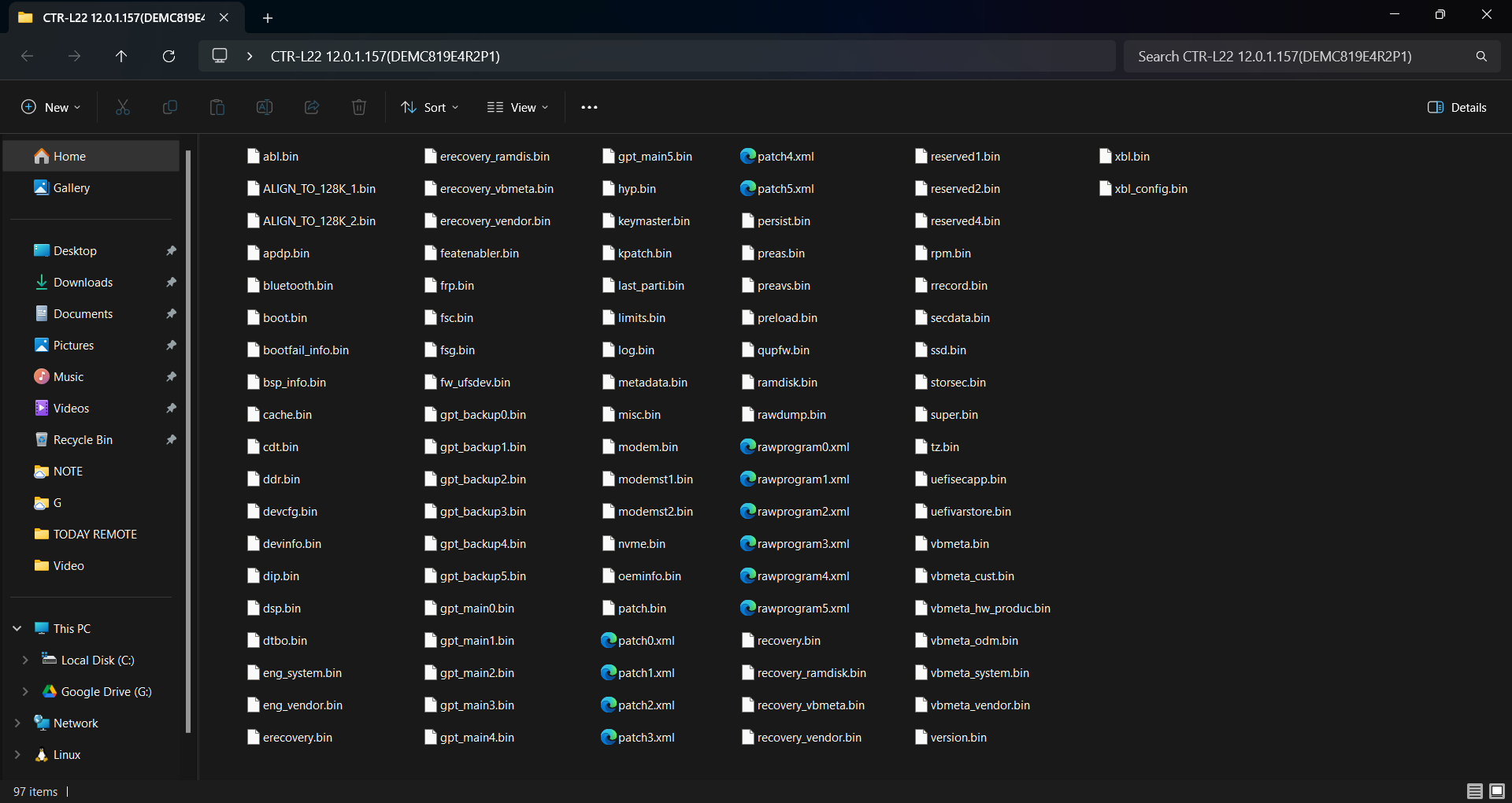
Task: Select the super.bin file icon
Action: [921, 414]
